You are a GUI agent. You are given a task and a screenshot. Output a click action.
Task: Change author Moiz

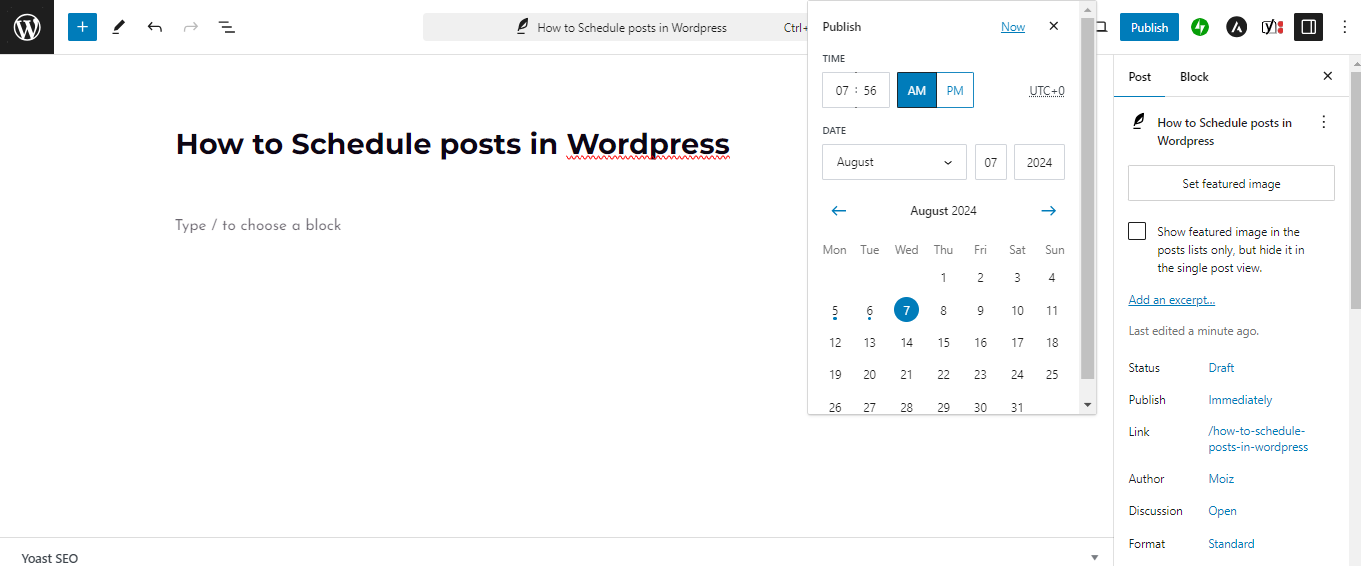click(x=1221, y=478)
